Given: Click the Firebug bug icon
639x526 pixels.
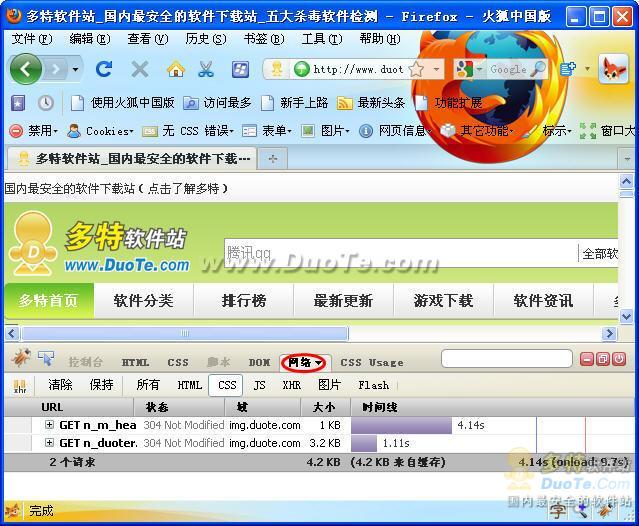Looking at the screenshot, I should (x=20, y=358).
